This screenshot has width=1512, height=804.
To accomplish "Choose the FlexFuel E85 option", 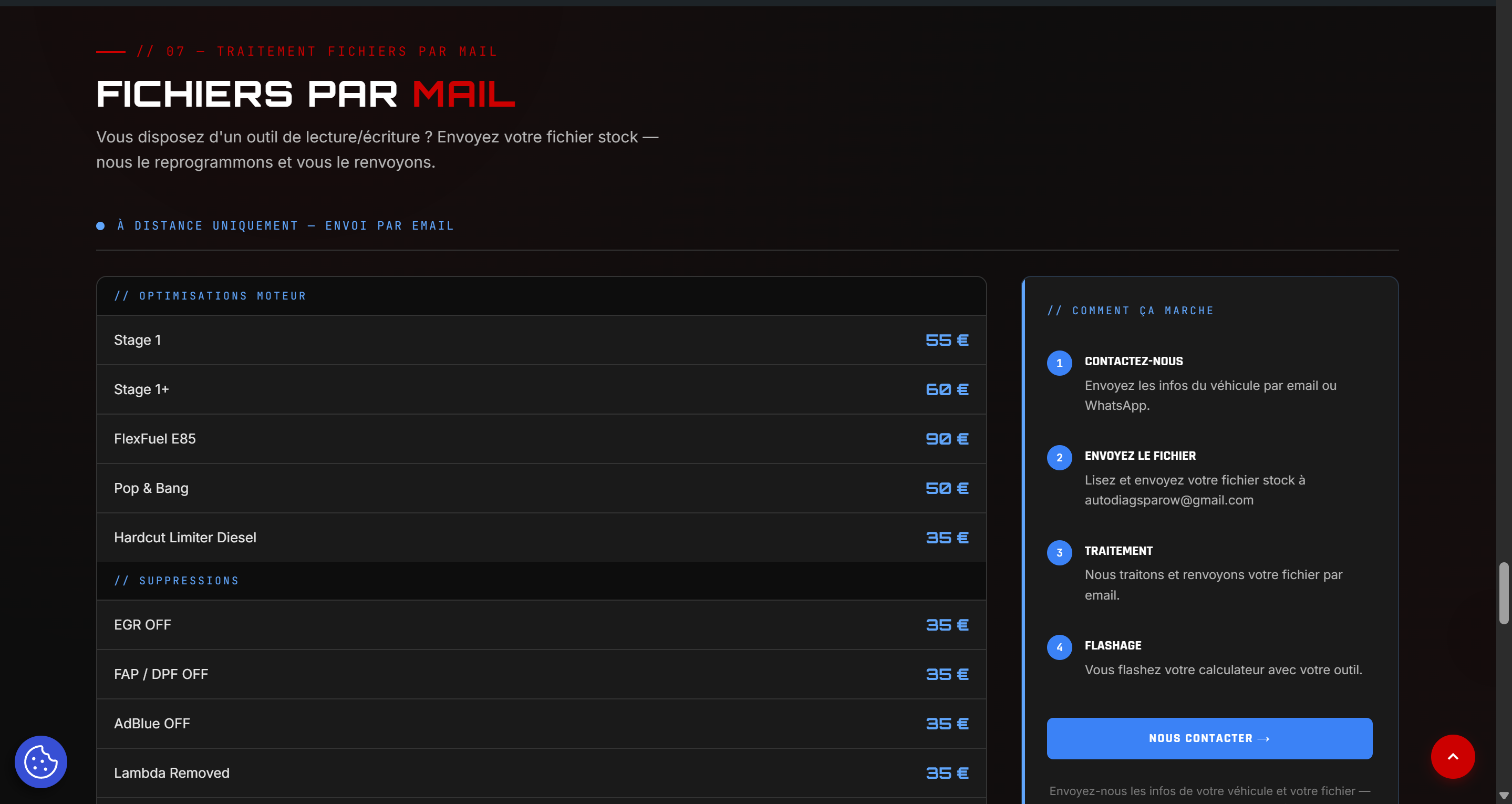I will click(x=541, y=439).
